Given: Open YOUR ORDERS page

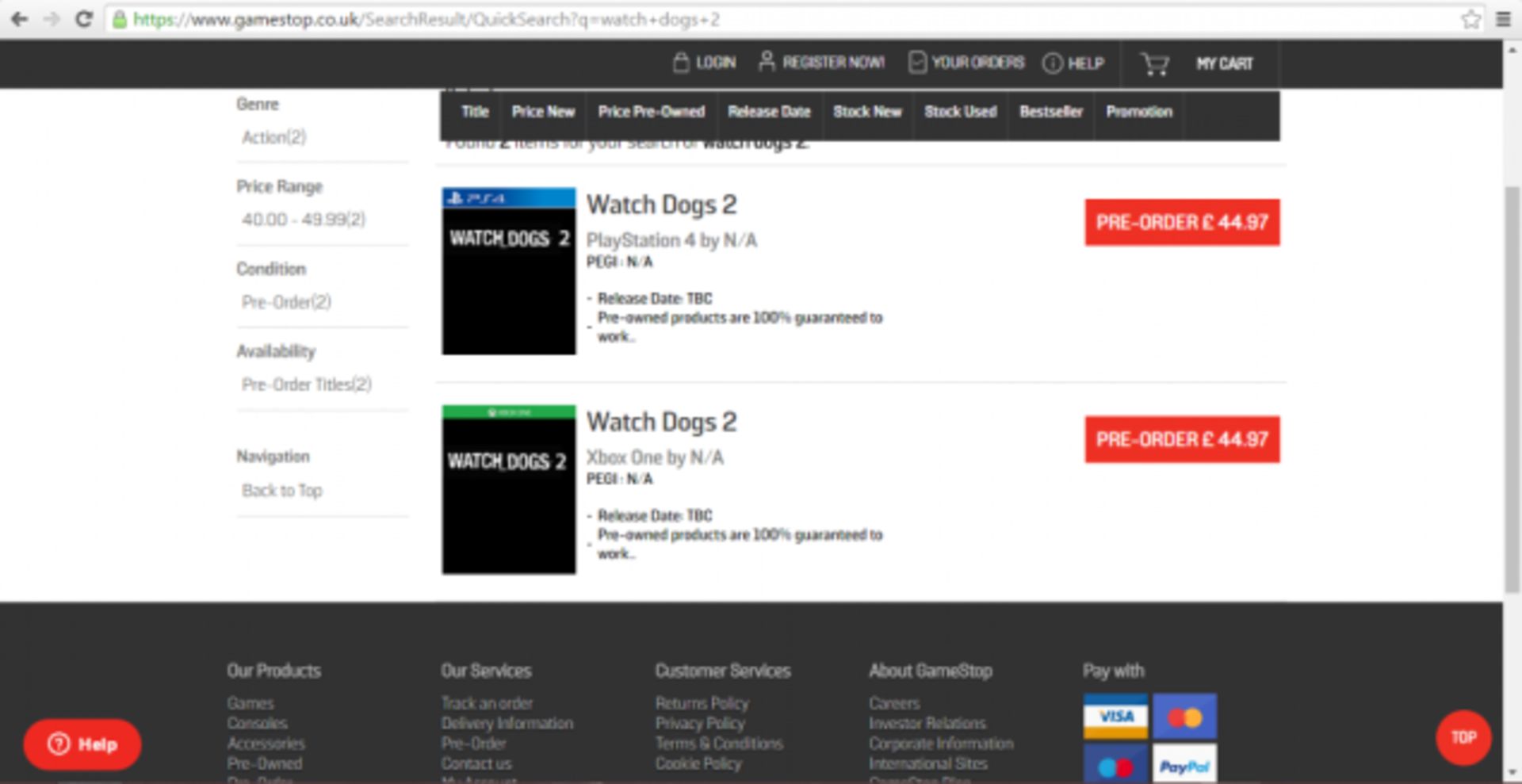Looking at the screenshot, I should pyautogui.click(x=977, y=63).
